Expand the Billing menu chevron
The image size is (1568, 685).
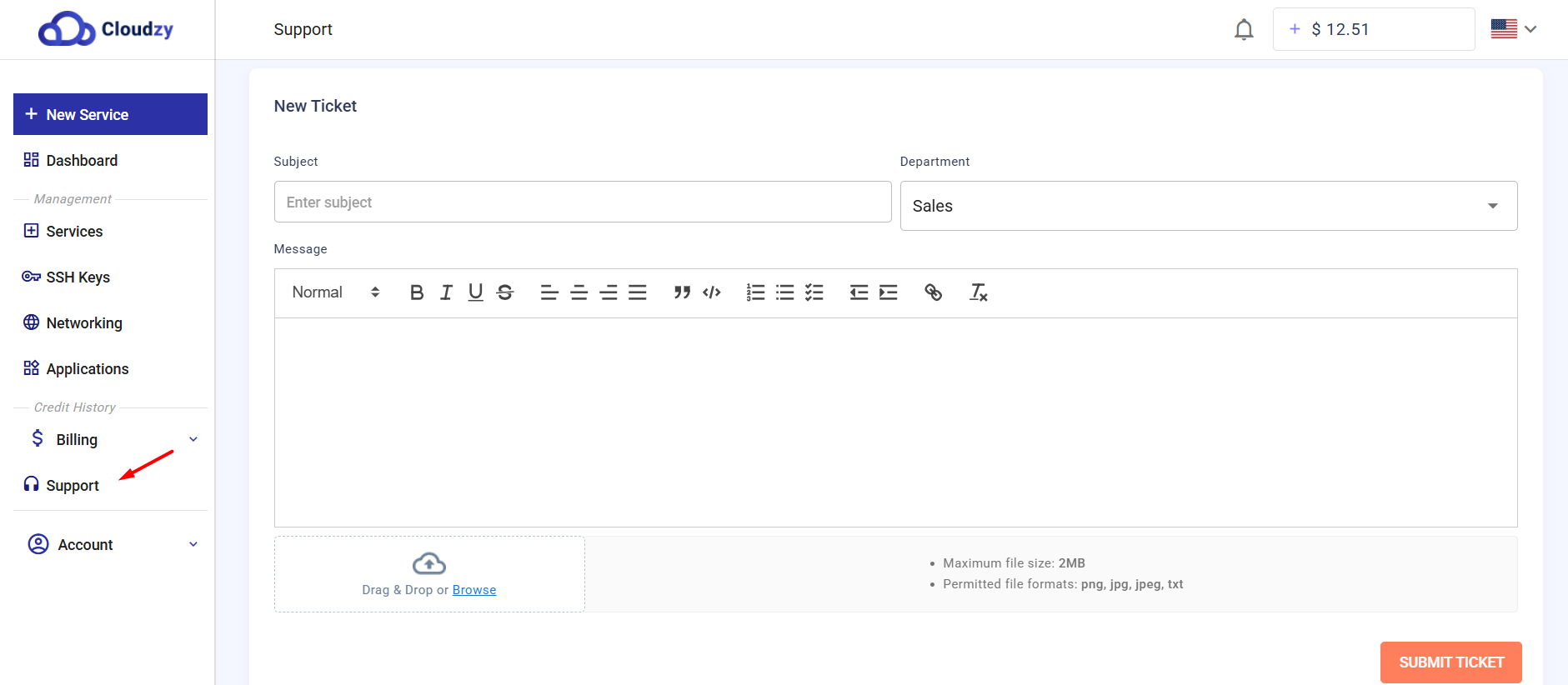(x=193, y=439)
